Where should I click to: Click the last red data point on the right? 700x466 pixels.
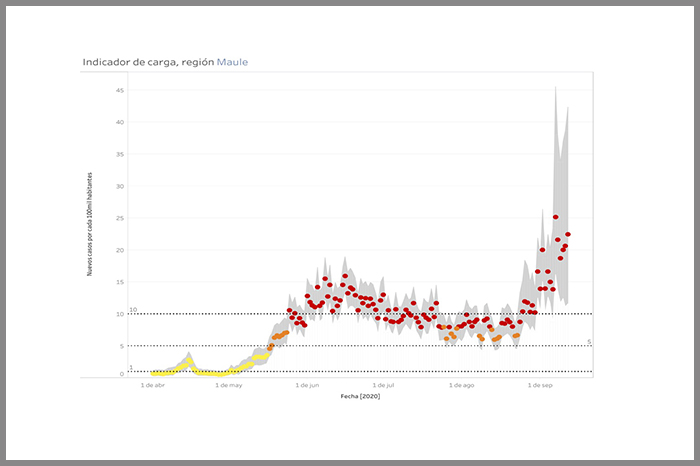(x=568, y=234)
